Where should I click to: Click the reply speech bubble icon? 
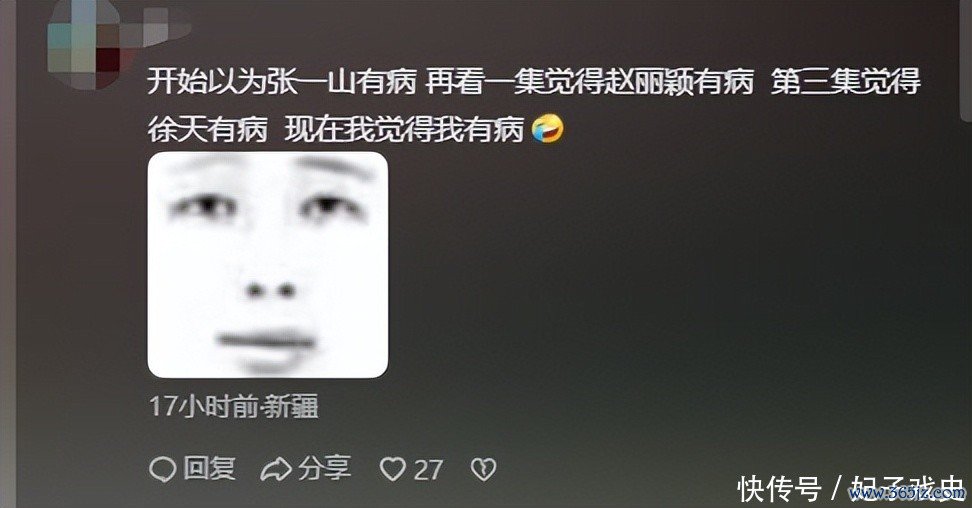tap(163, 470)
